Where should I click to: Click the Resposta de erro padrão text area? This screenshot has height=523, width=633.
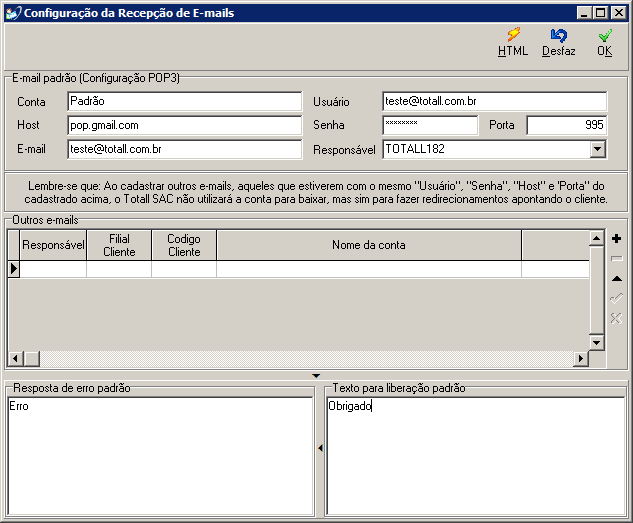(x=160, y=456)
